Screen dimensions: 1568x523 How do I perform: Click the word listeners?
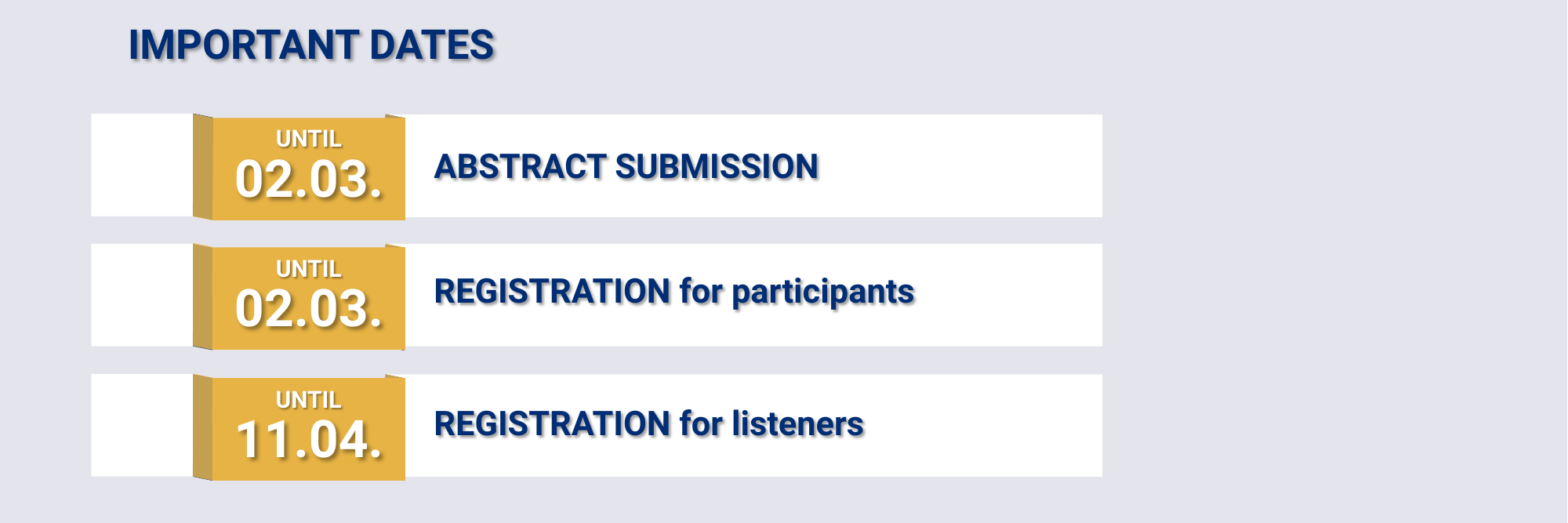[797, 424]
